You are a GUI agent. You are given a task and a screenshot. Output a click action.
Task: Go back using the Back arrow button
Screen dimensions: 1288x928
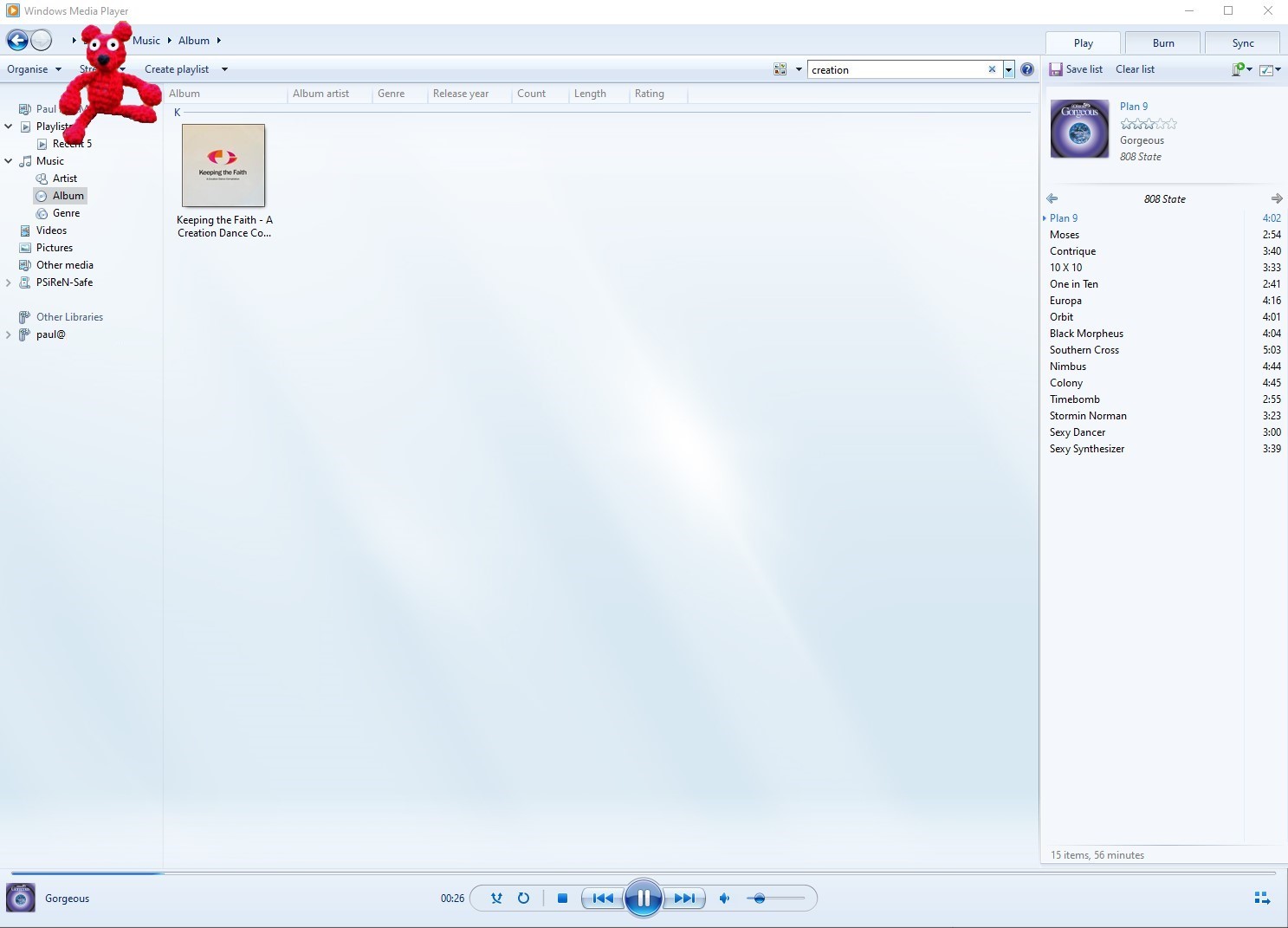(x=17, y=40)
